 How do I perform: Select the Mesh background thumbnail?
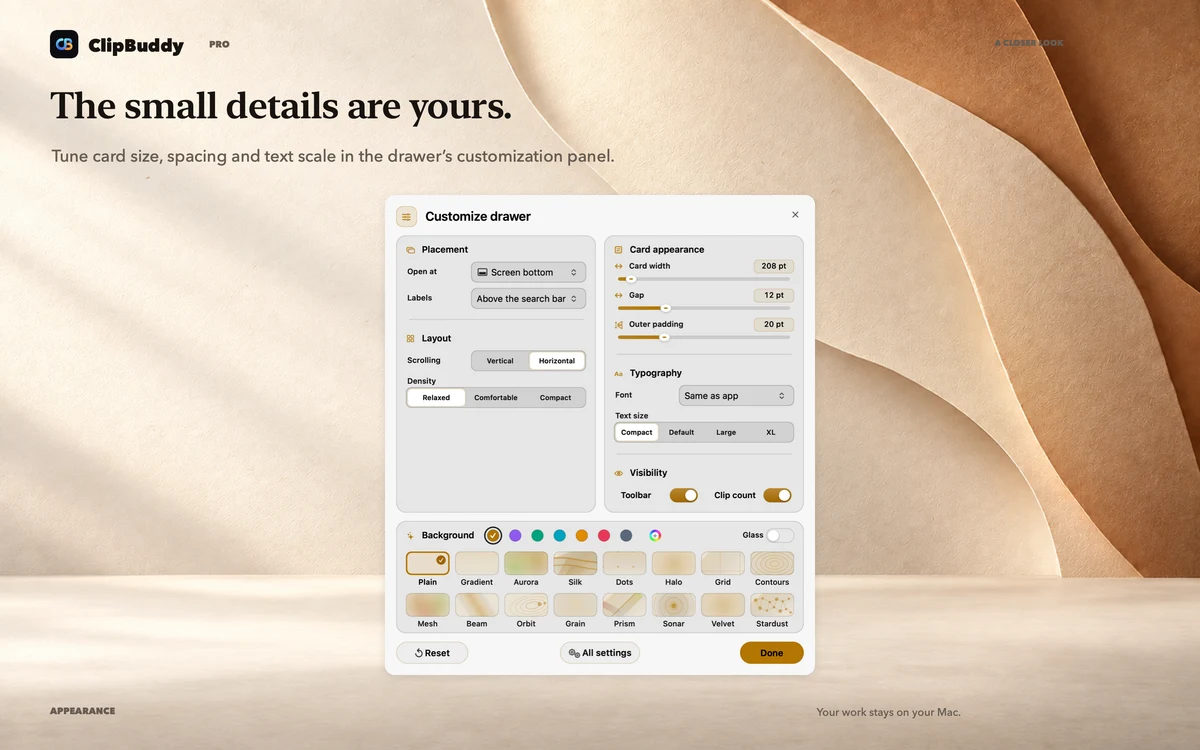428,605
